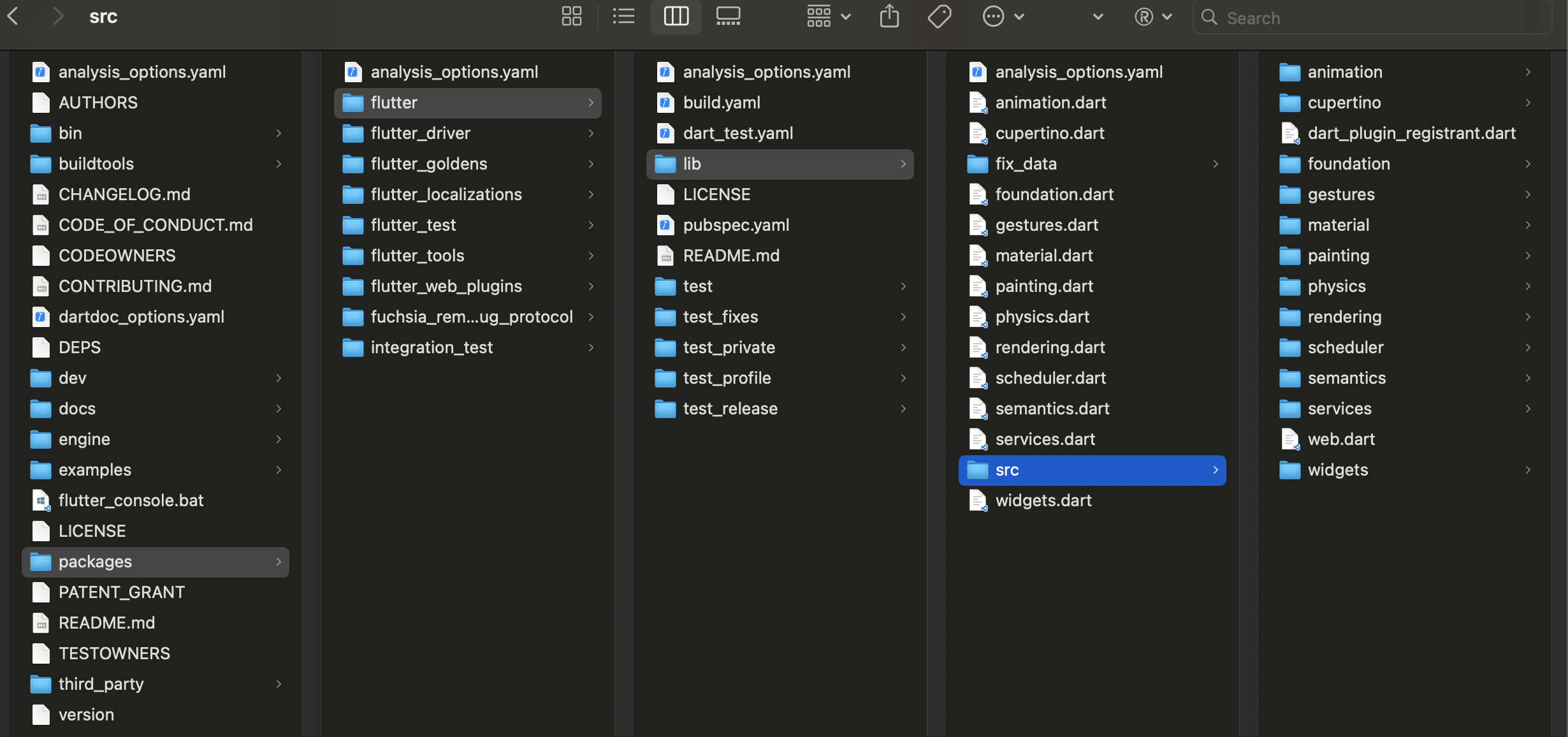Screen dimensions: 1568x737
Task: Select the PATENT_GRANT file
Action: coord(156,592)
